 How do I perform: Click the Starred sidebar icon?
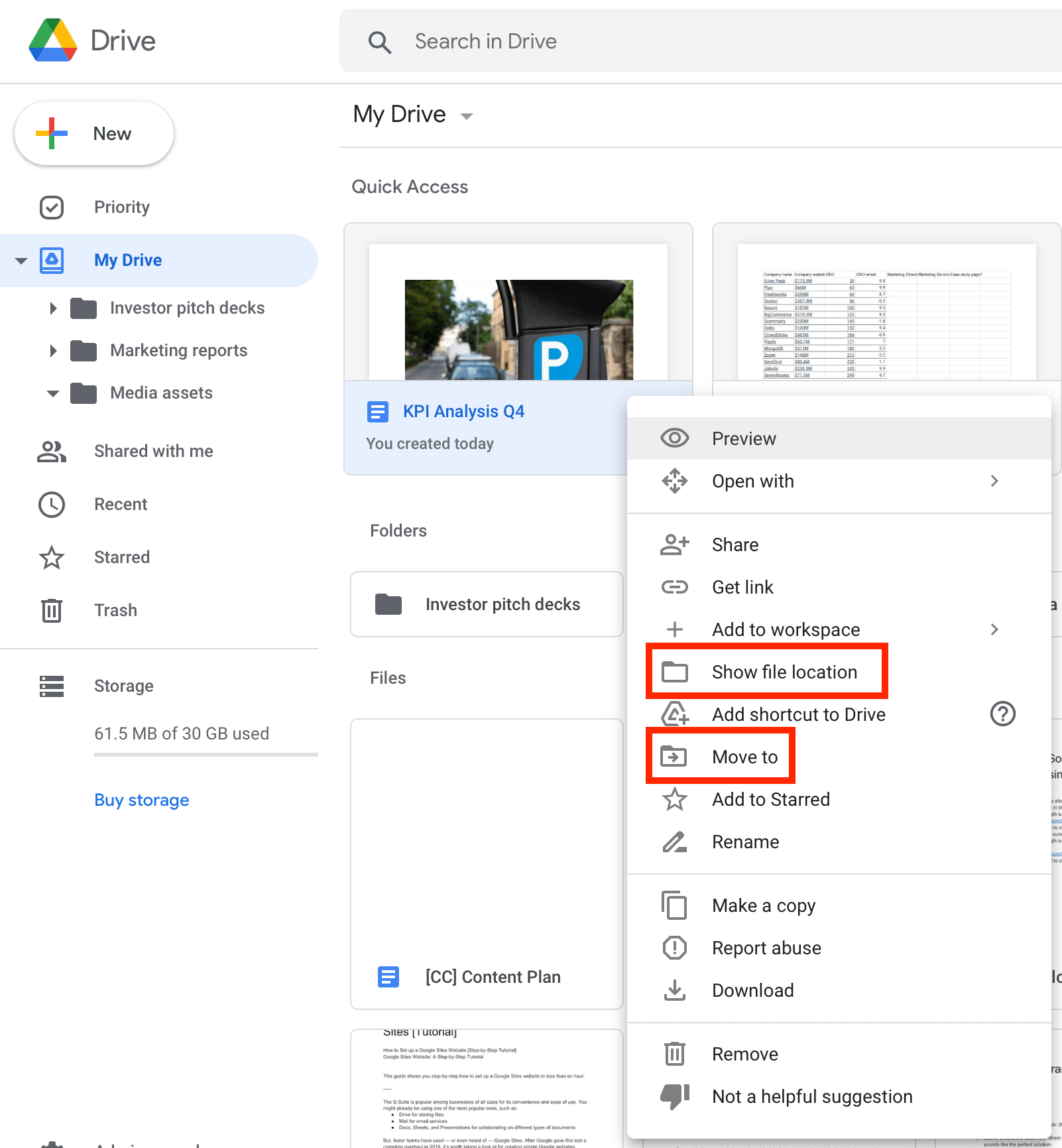[52, 558]
